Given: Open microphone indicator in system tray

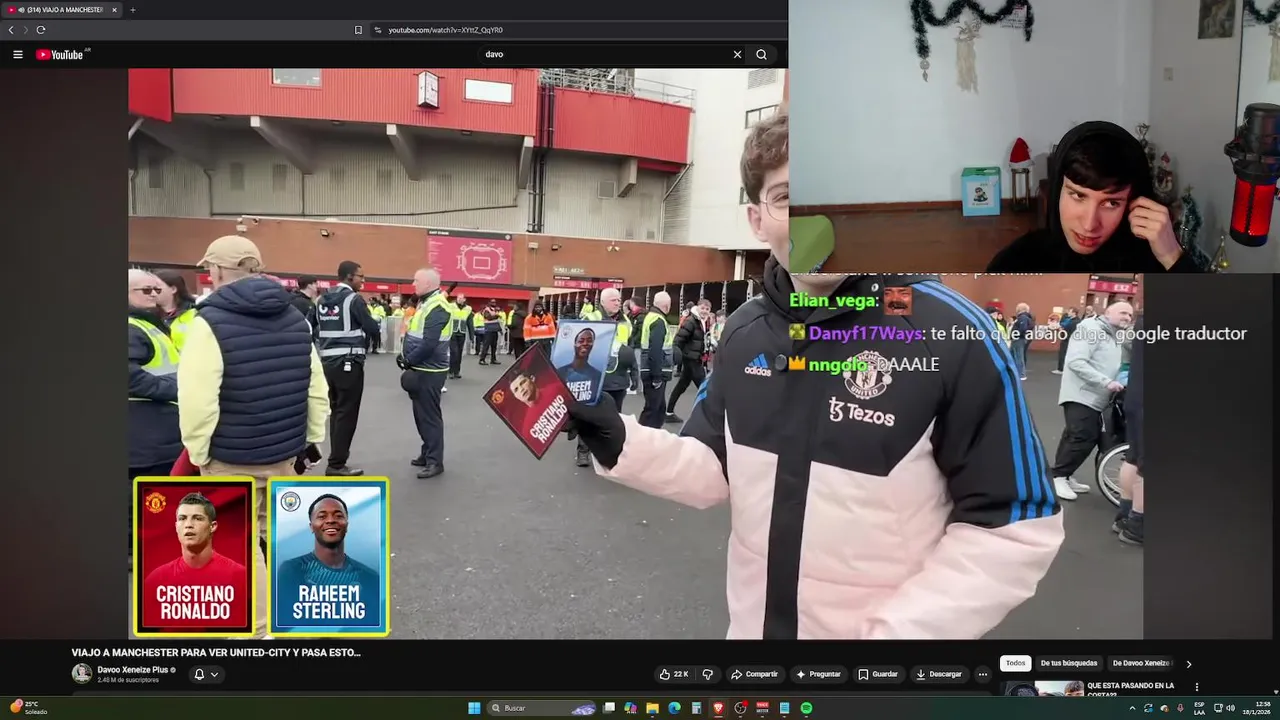Looking at the screenshot, I should 1180,708.
